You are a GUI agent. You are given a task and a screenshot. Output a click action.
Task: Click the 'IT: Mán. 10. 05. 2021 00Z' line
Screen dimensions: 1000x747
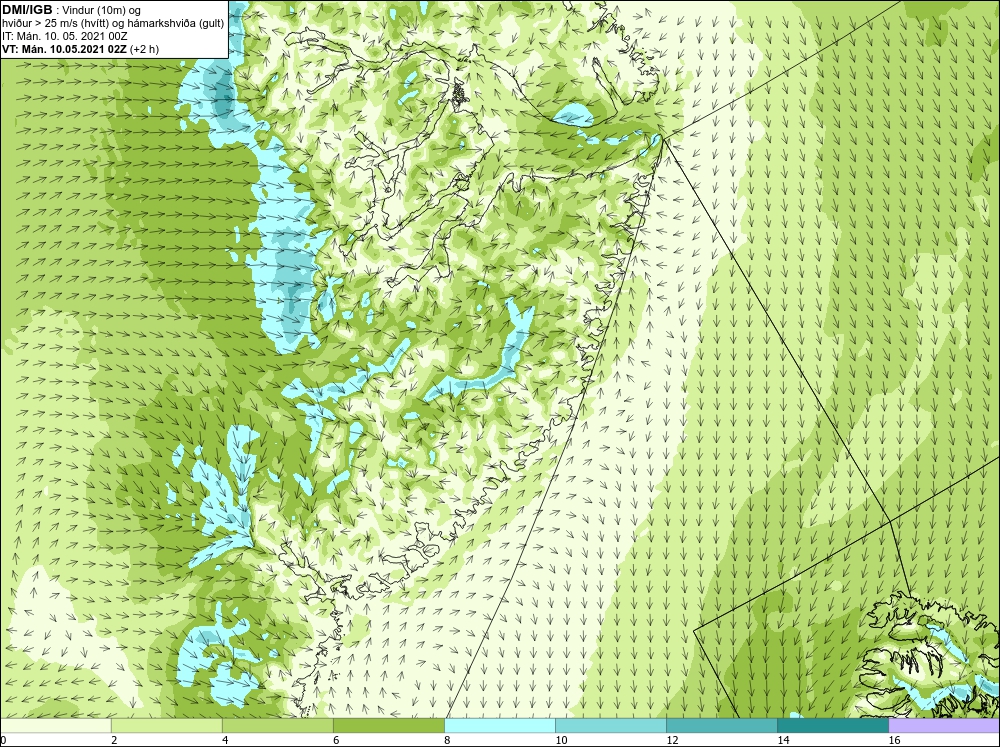pos(64,36)
